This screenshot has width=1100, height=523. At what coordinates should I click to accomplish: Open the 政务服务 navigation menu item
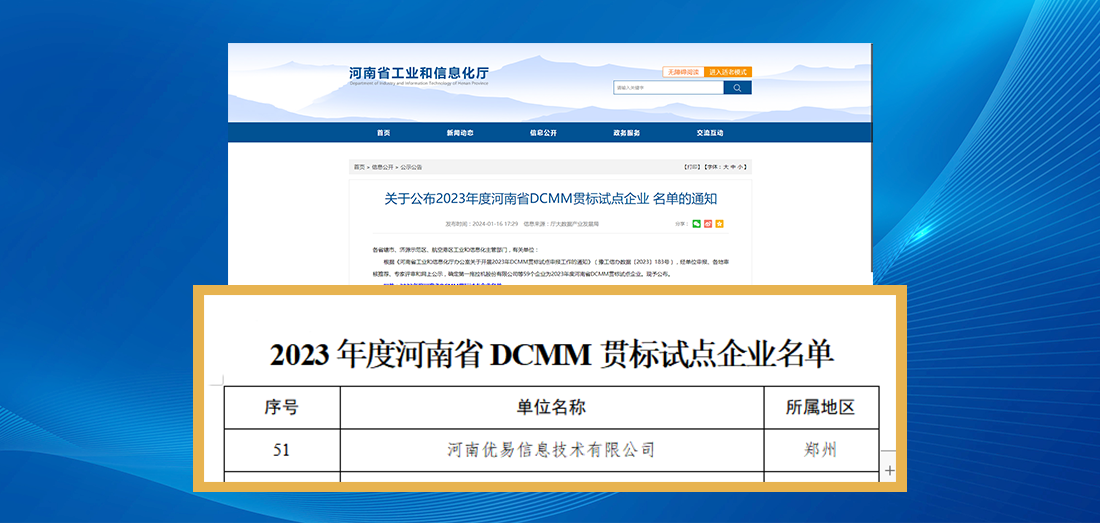(x=626, y=133)
